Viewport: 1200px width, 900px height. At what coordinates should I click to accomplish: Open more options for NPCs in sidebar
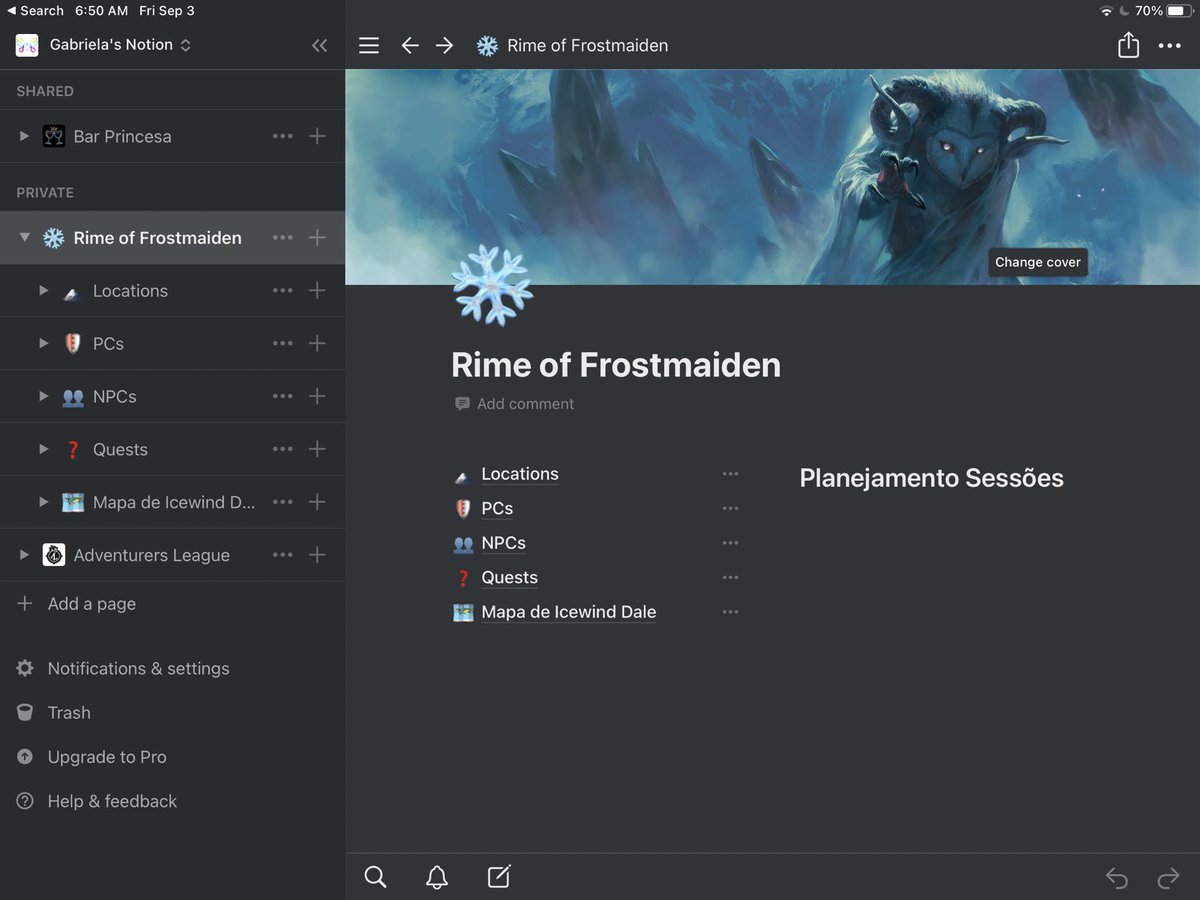click(283, 397)
